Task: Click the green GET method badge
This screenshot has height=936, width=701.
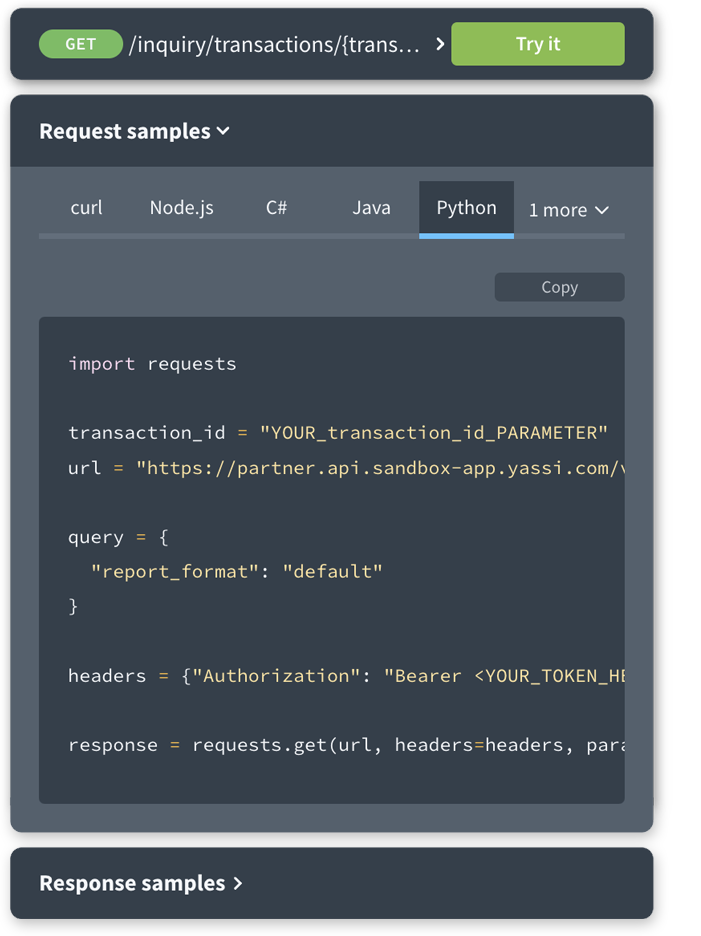Action: click(x=80, y=44)
